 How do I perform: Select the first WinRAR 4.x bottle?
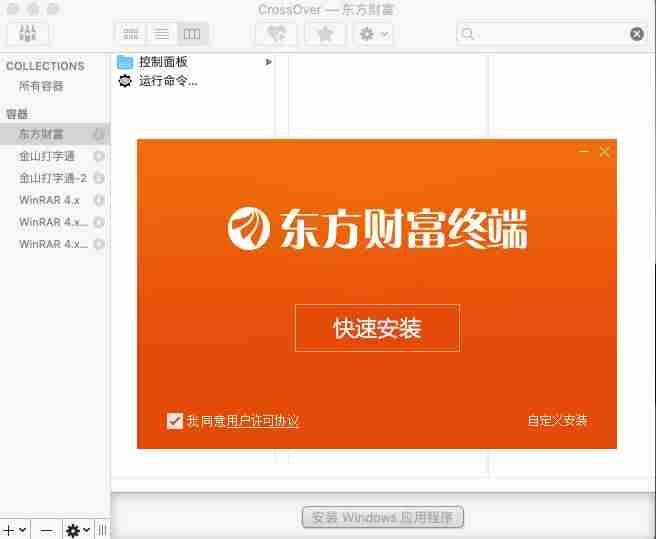coord(49,200)
